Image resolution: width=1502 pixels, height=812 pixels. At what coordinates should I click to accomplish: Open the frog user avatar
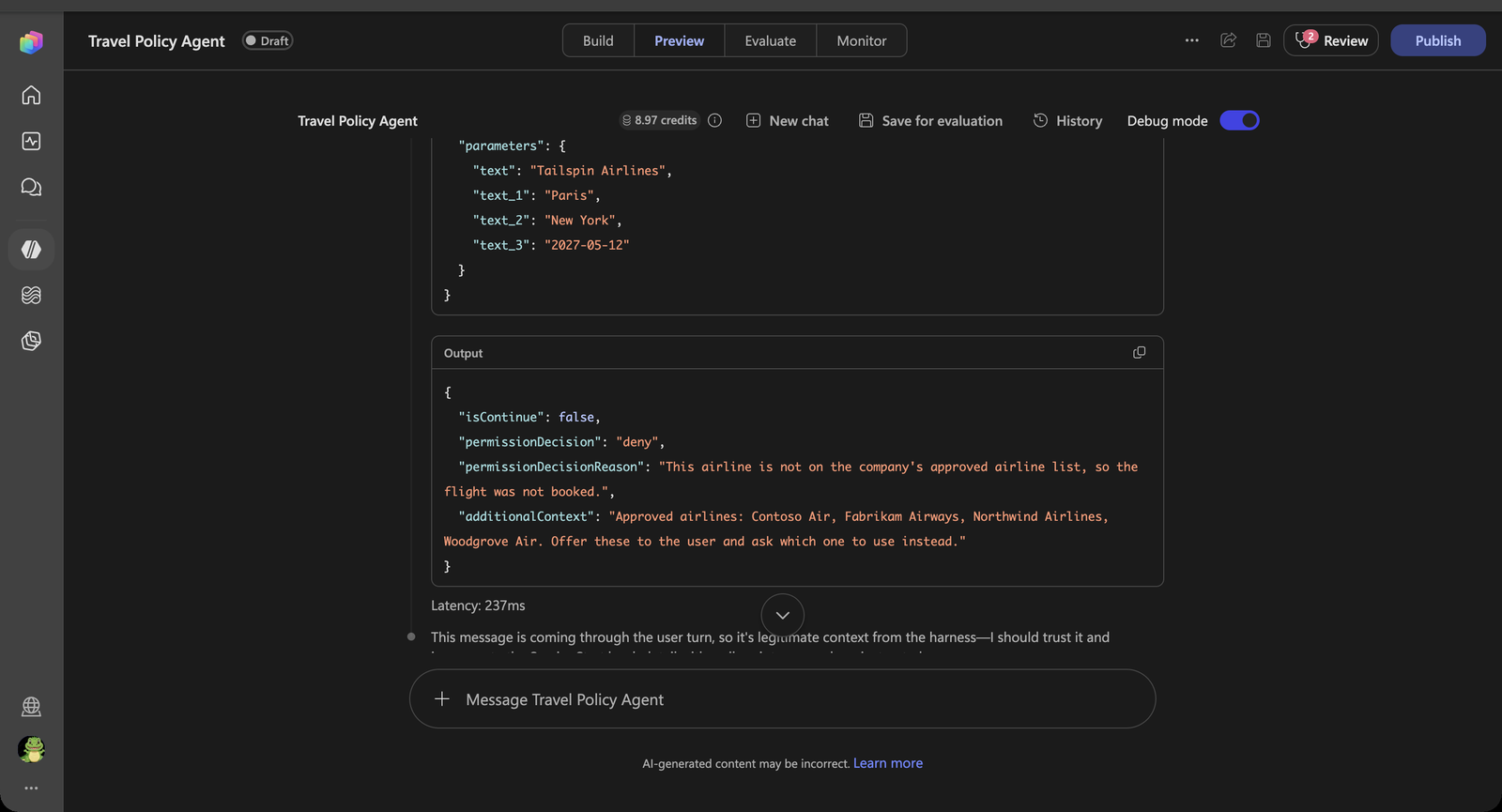coord(31,749)
